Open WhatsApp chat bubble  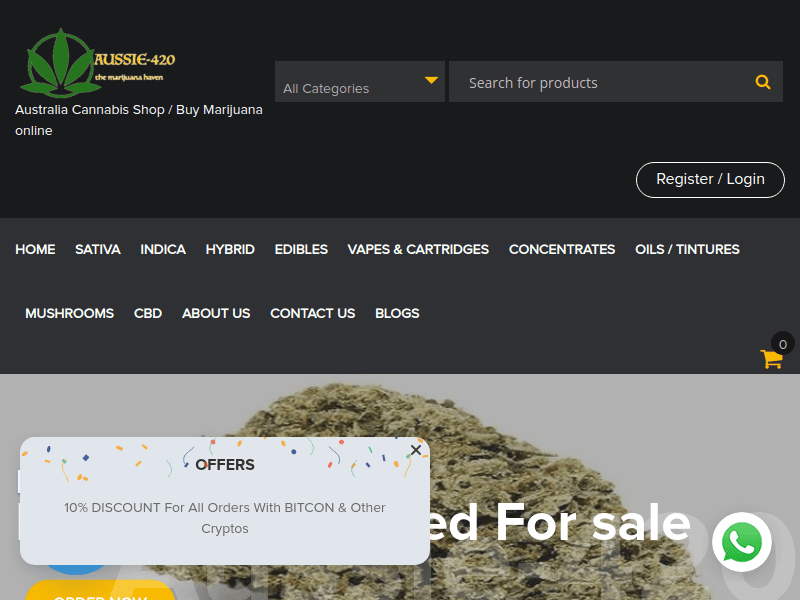(x=742, y=544)
